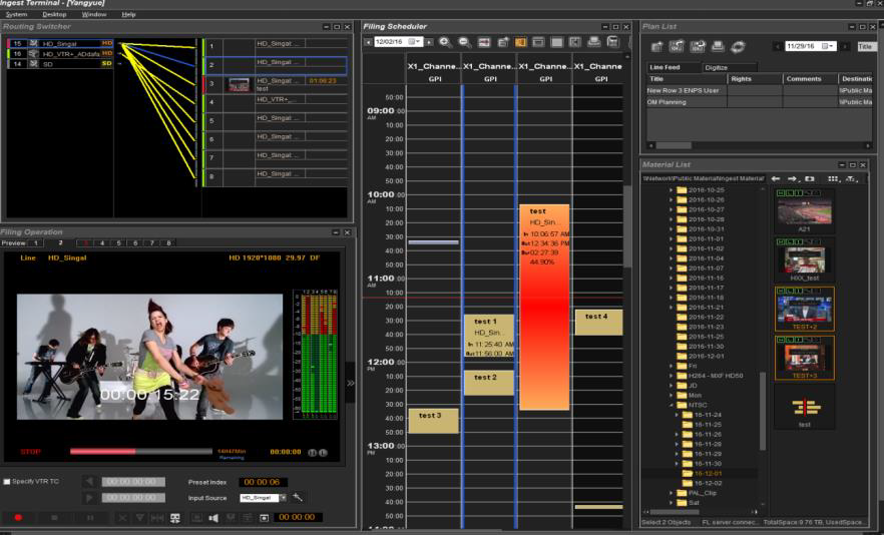
Task: Zoom in on the Filing Scheduler timeline
Action: coord(445,42)
